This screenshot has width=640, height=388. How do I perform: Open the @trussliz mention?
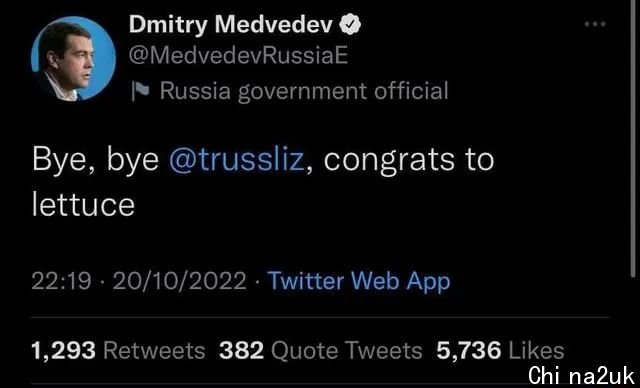(236, 160)
